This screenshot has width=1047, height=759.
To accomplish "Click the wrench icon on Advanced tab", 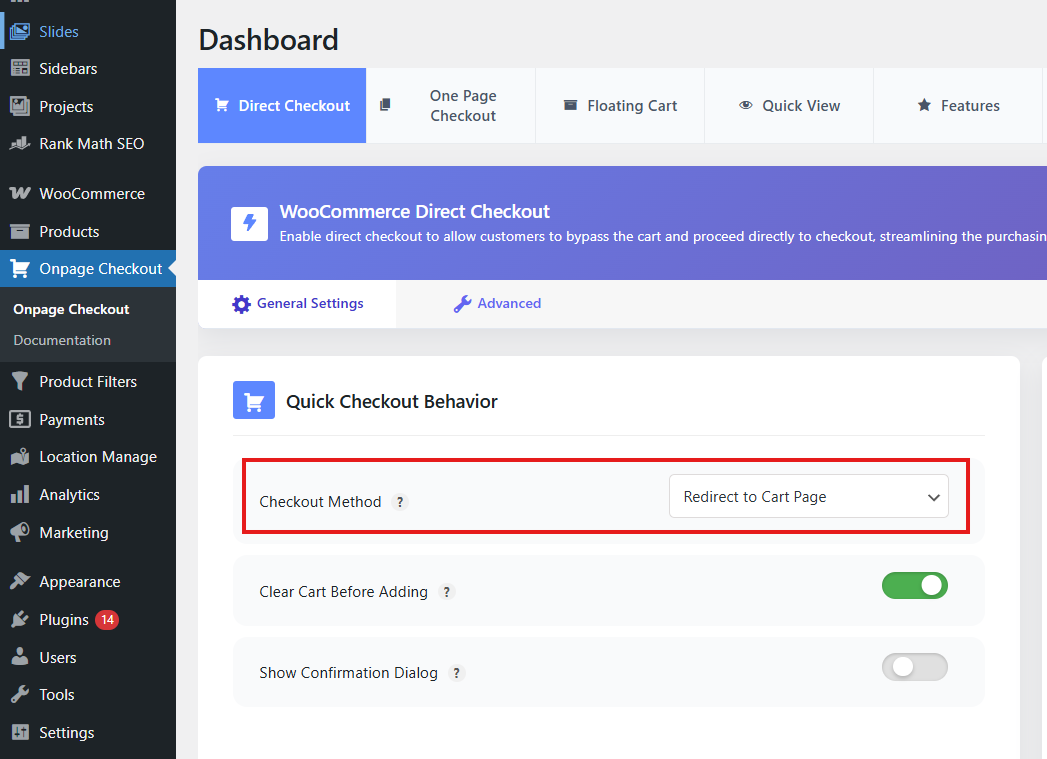I will click(x=462, y=304).
